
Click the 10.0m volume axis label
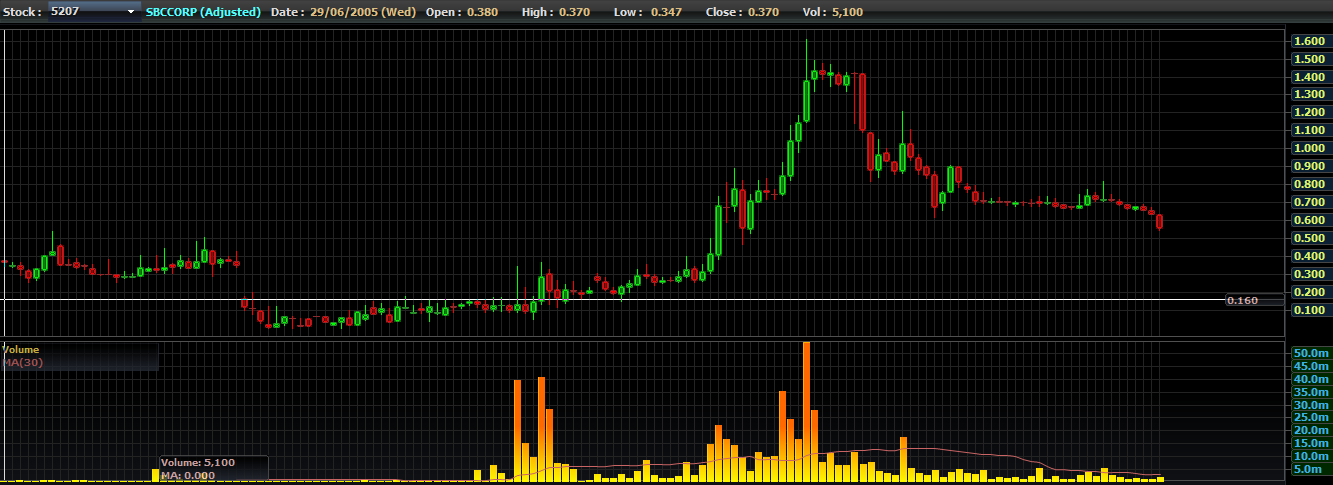(x=1310, y=456)
